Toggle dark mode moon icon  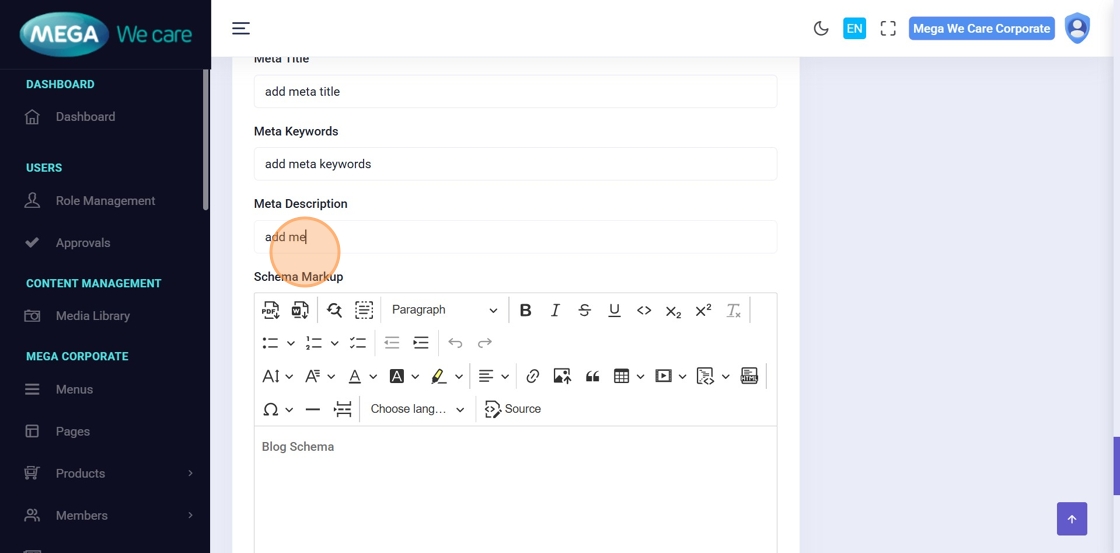coord(821,29)
